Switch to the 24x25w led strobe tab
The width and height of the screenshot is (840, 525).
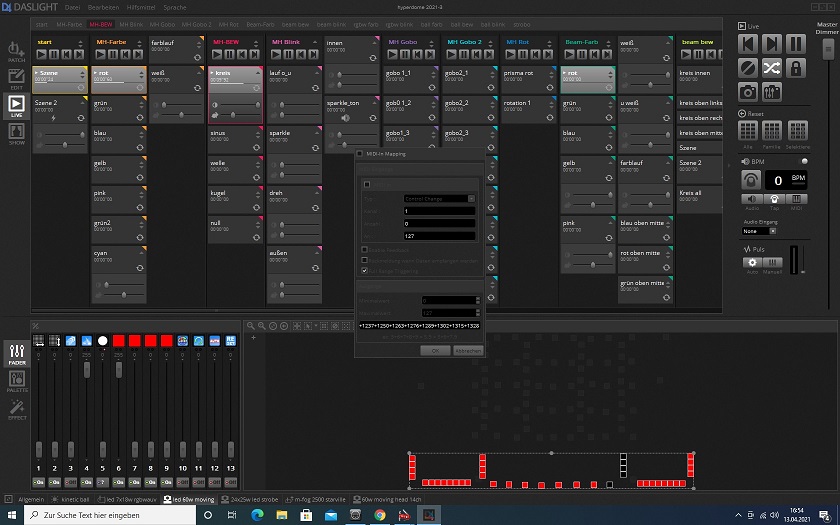coord(250,499)
